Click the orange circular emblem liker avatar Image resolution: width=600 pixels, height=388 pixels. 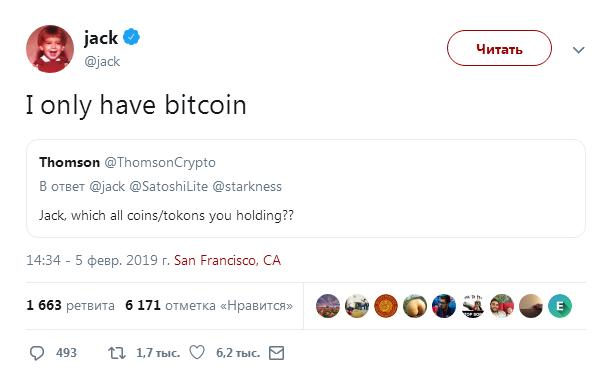coord(386,306)
